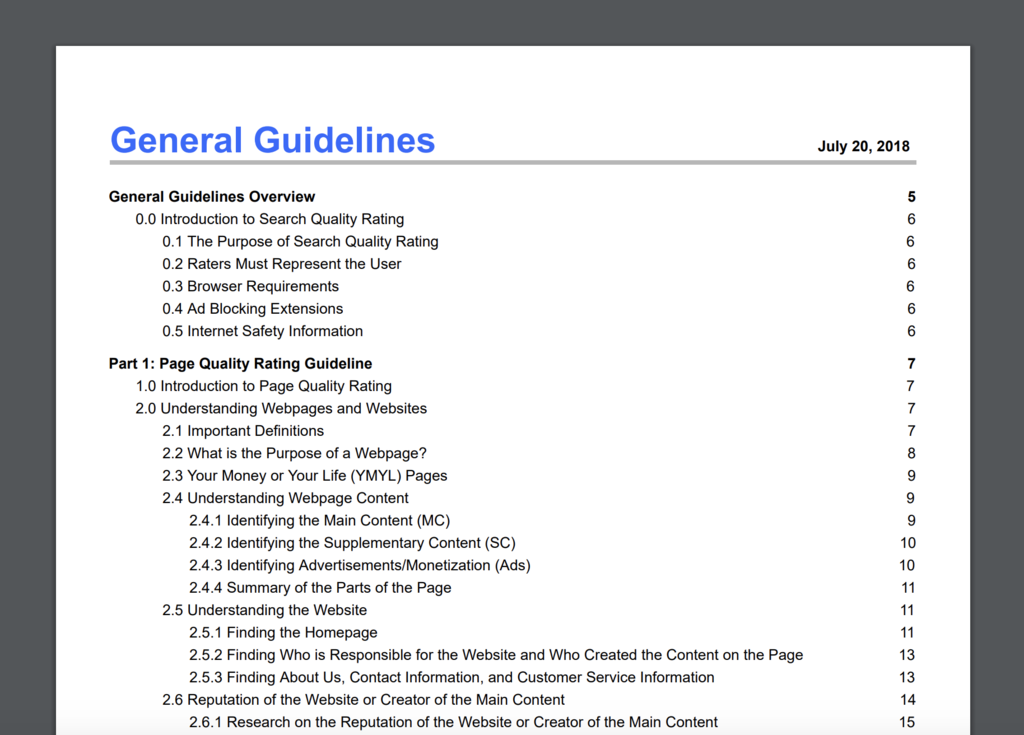The height and width of the screenshot is (735, 1024).
Task: Jump to 2.6.1 Research on the Reputation
Action: tap(453, 722)
